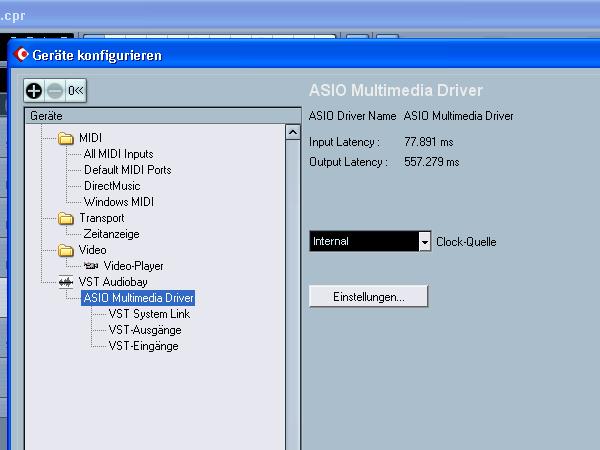Click the Output Latency label

pos(348,162)
